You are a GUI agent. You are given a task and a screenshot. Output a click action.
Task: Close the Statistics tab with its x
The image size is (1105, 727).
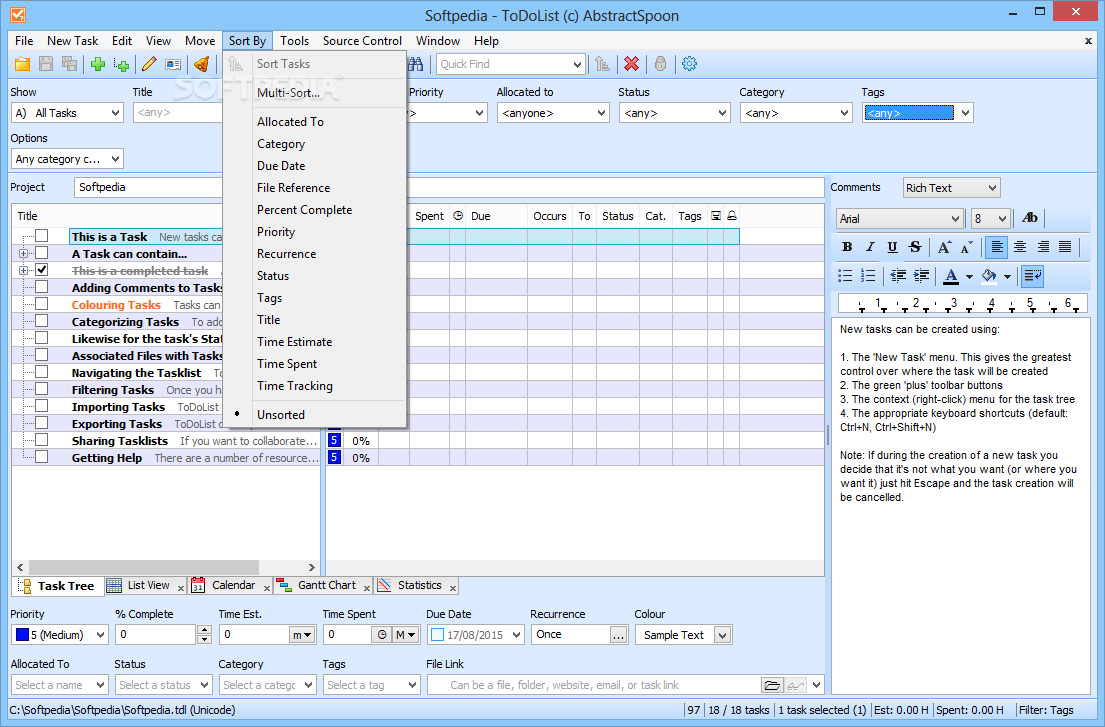(x=452, y=588)
